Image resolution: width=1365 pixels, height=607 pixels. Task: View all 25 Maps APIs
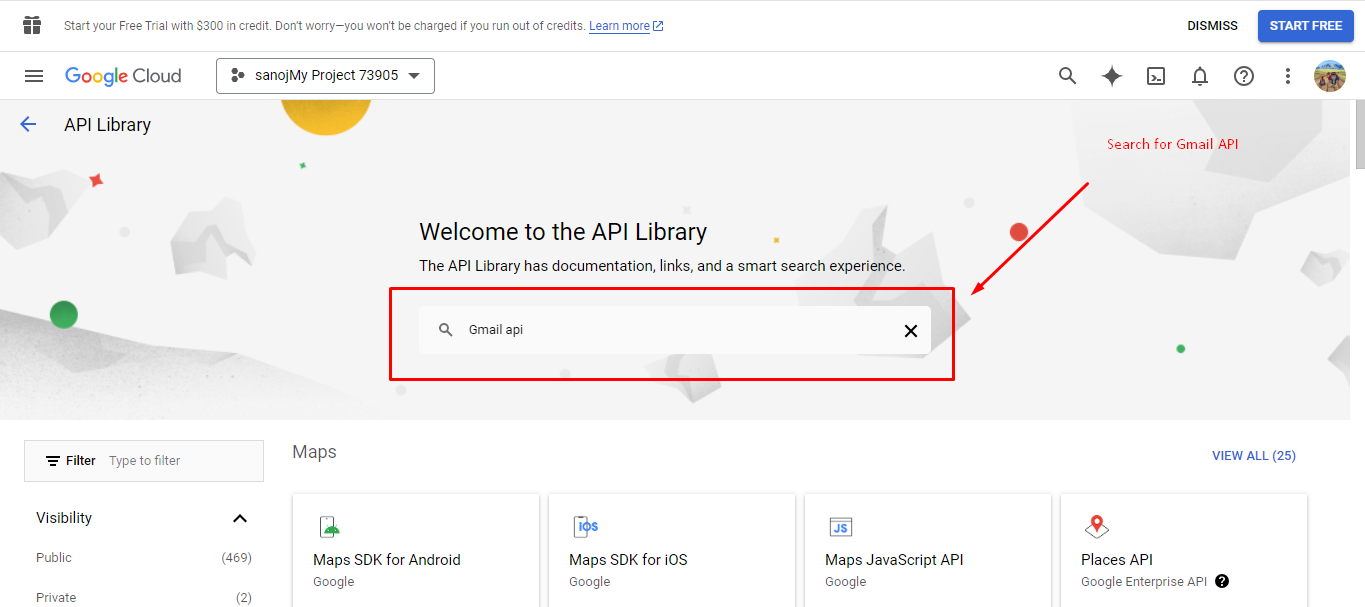[1253, 456]
